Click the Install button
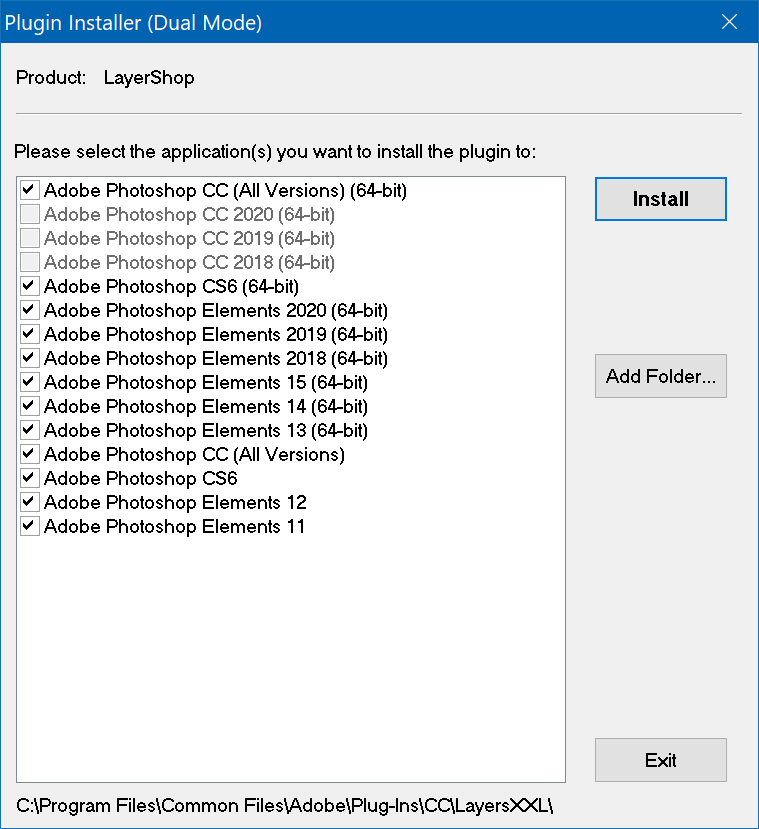 tap(660, 199)
